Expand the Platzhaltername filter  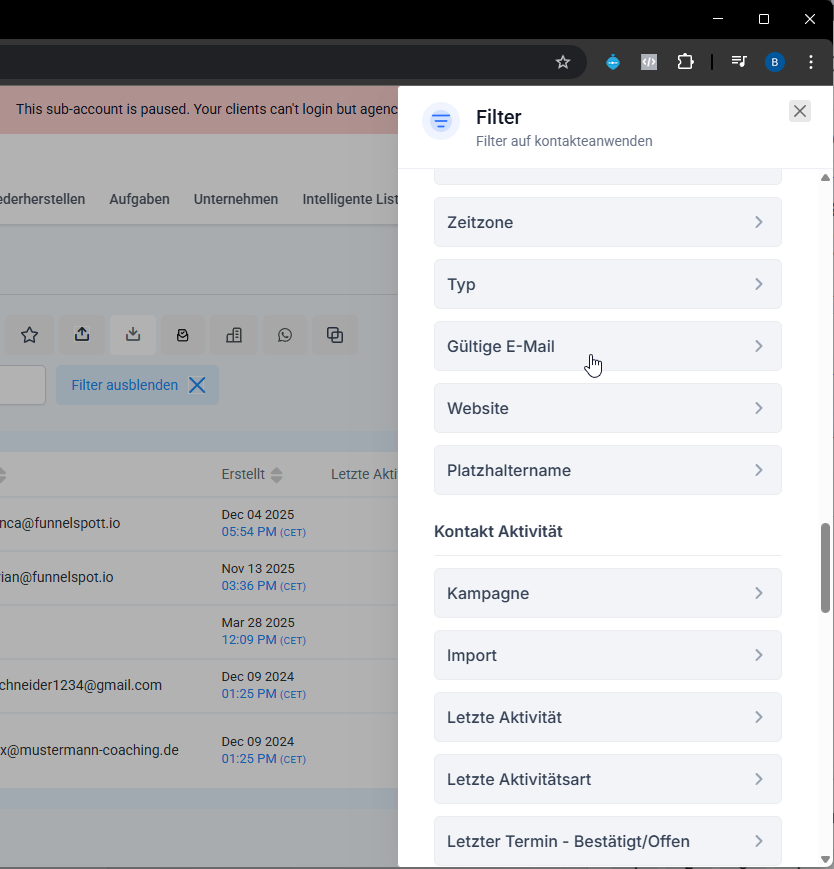(x=608, y=471)
